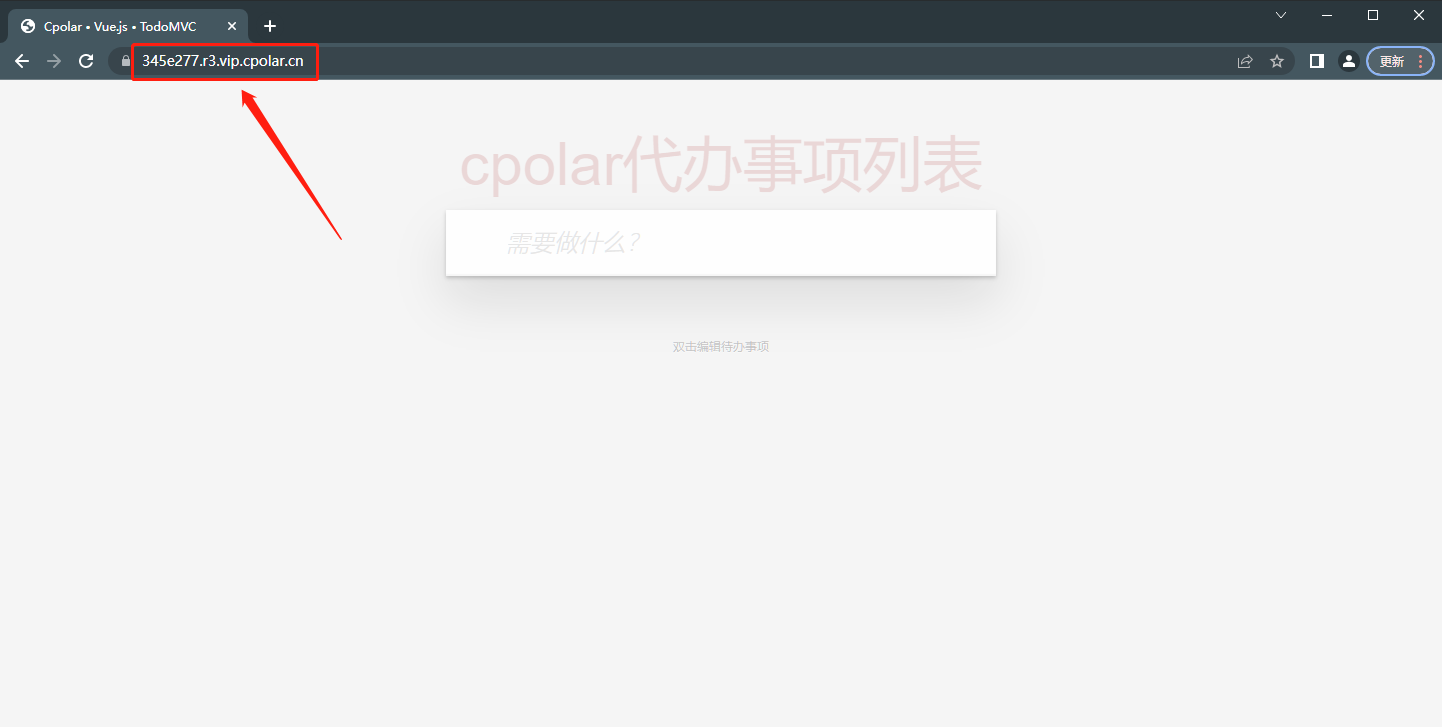Open the three-dot Chrome menu
Image resolution: width=1442 pixels, height=727 pixels.
point(1421,61)
